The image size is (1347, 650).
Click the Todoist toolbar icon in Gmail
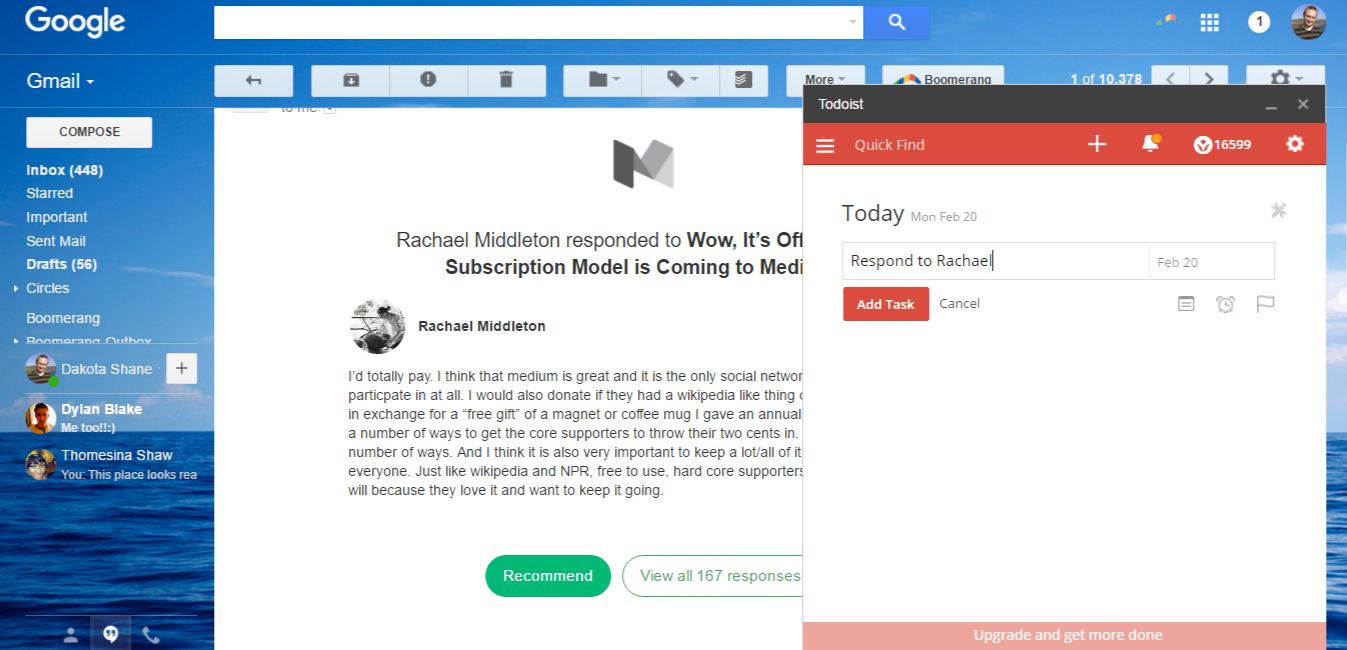tap(743, 80)
